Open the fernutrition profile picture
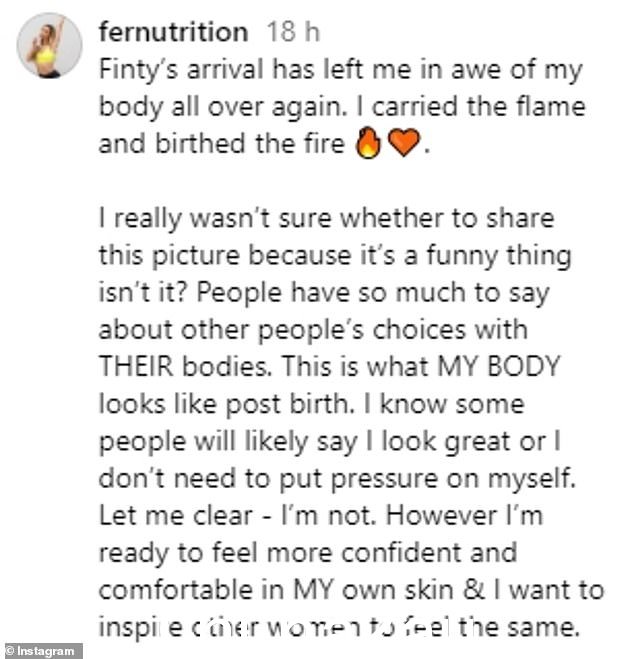The height and width of the screenshot is (659, 634). [x=49, y=45]
